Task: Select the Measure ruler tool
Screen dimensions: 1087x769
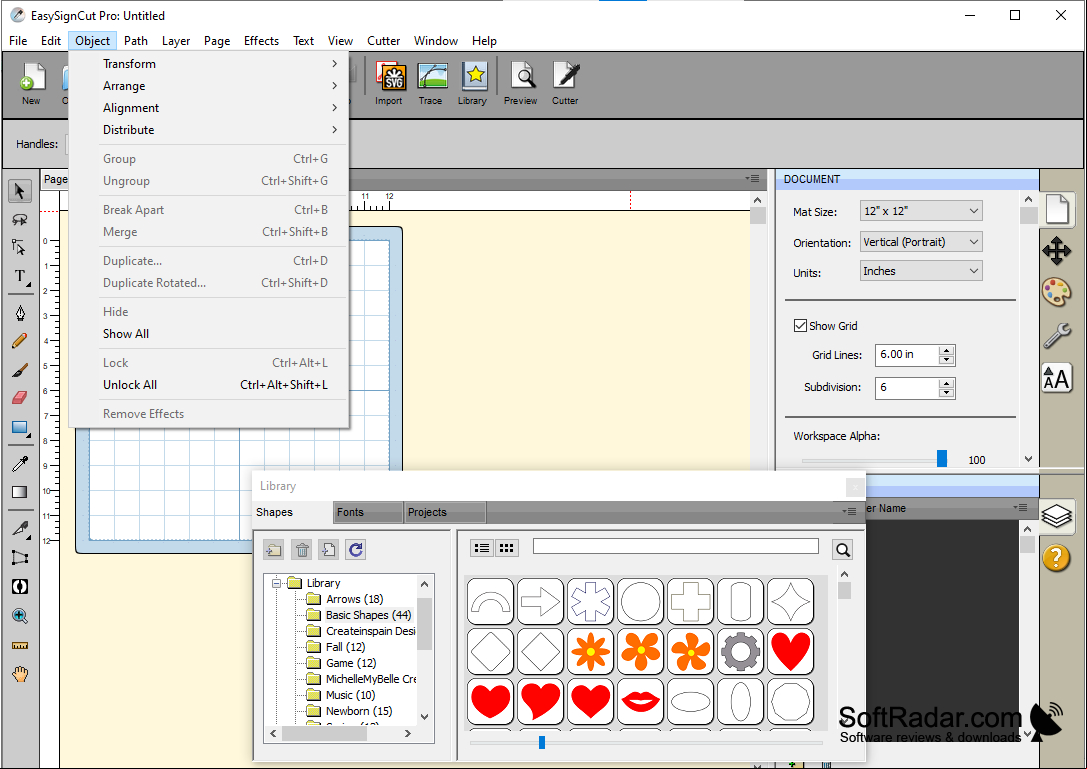Action: (19, 646)
